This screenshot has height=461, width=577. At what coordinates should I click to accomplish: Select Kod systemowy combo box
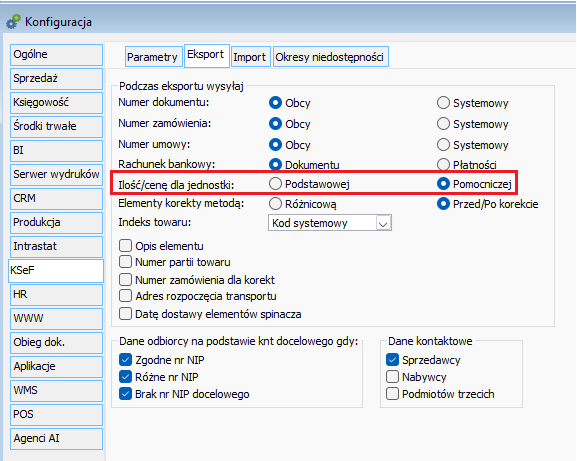330,223
